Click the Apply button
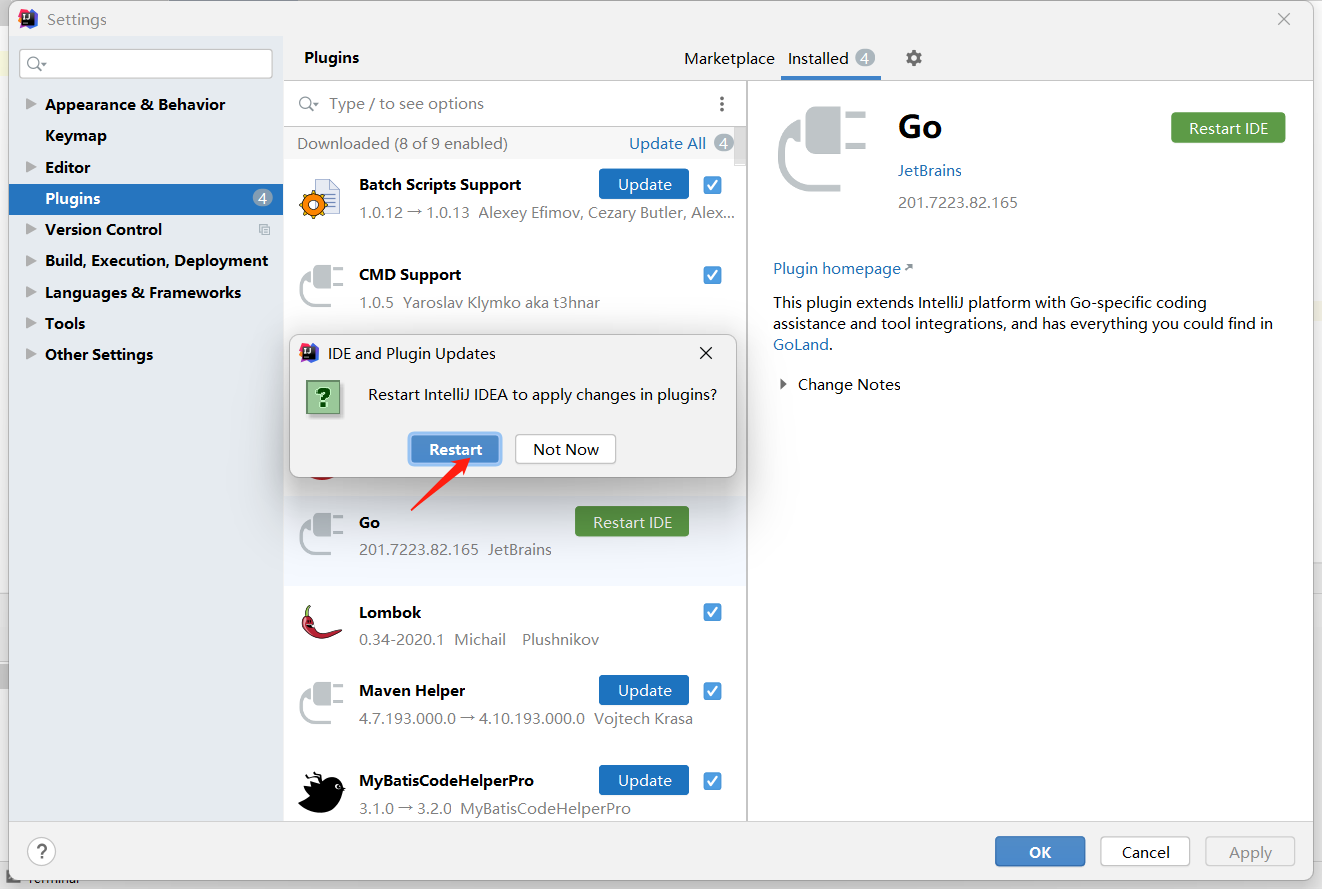1322x889 pixels. [1250, 852]
